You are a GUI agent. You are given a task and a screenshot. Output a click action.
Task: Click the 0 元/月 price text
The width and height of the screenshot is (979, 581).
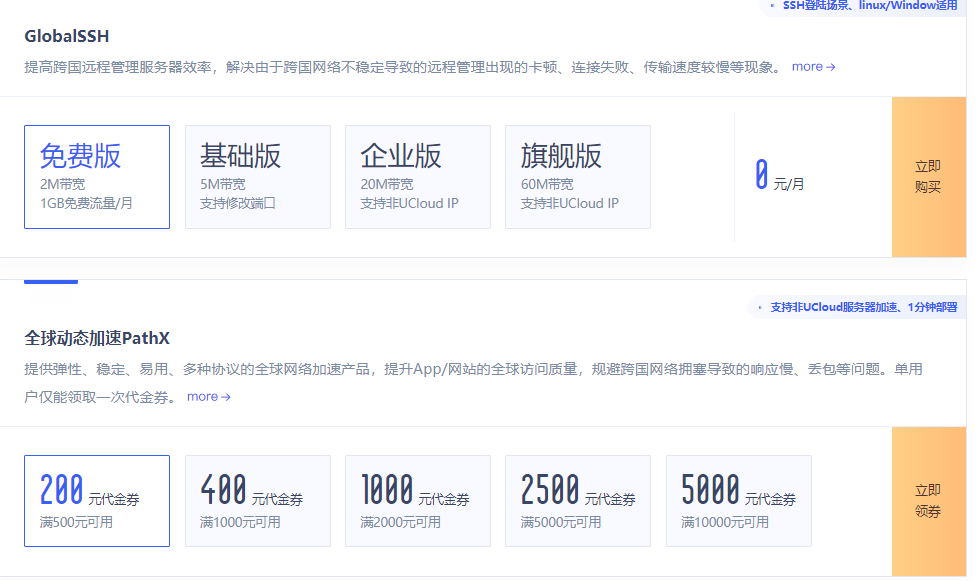[x=779, y=176]
